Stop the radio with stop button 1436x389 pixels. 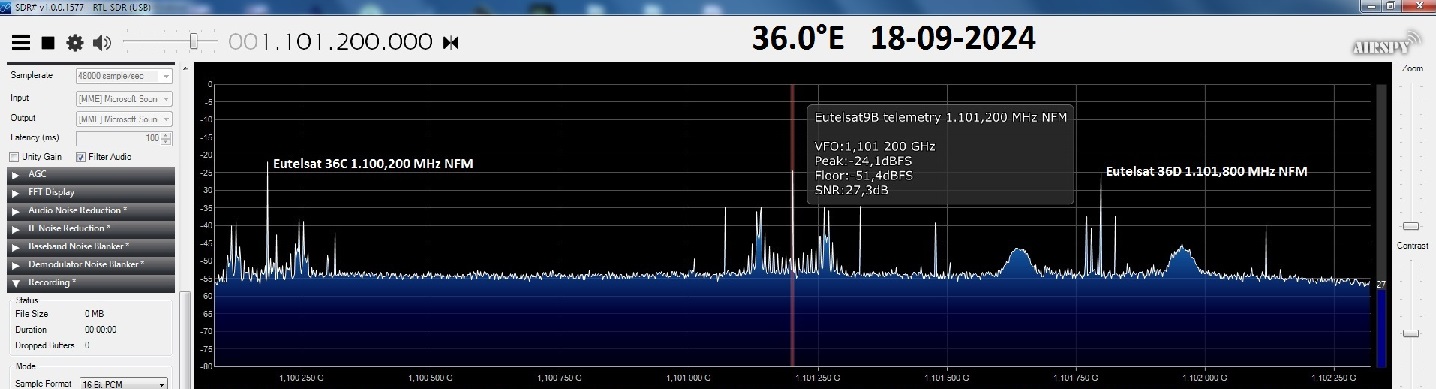click(x=47, y=43)
